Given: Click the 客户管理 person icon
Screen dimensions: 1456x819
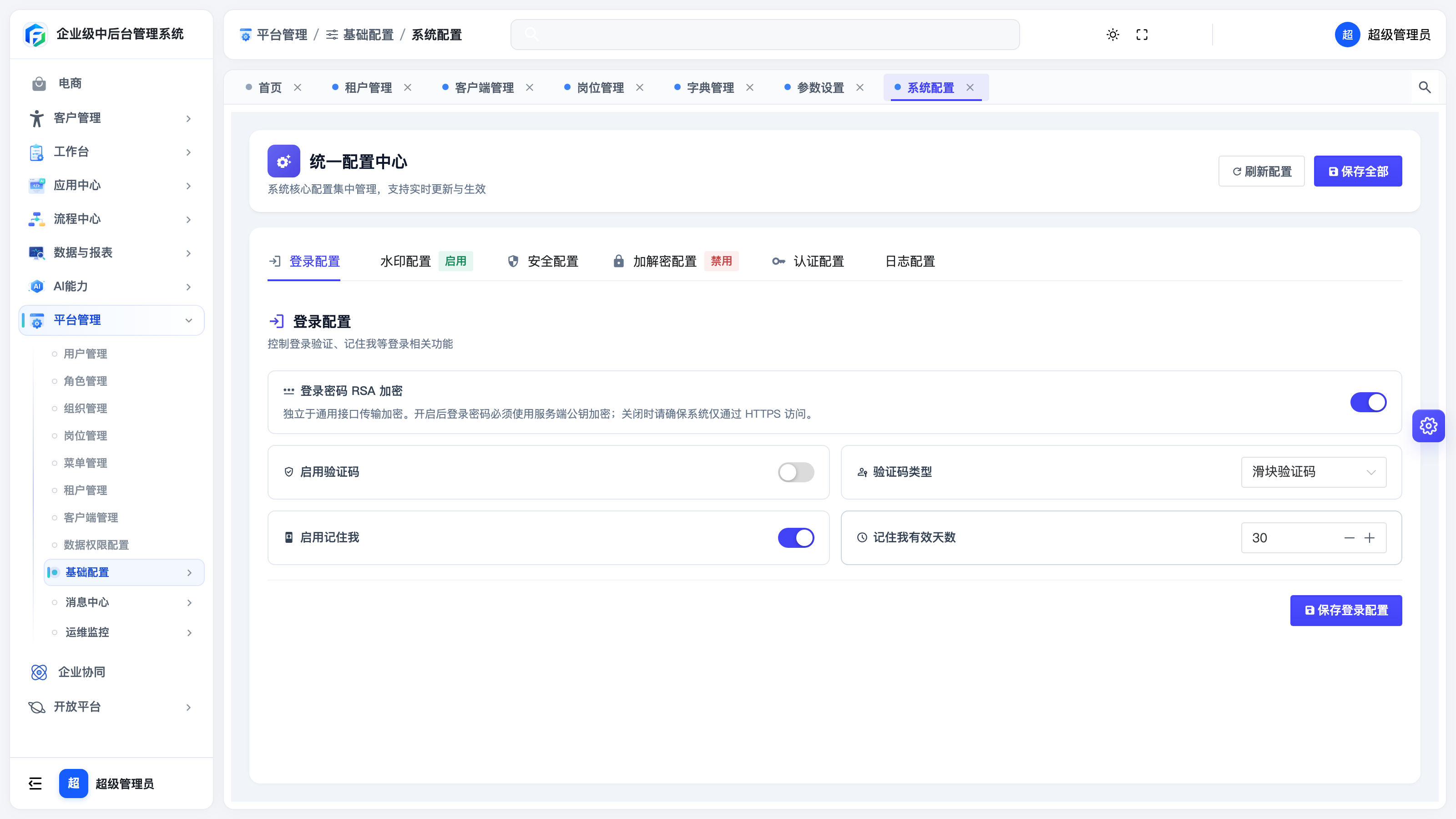Looking at the screenshot, I should [37, 118].
